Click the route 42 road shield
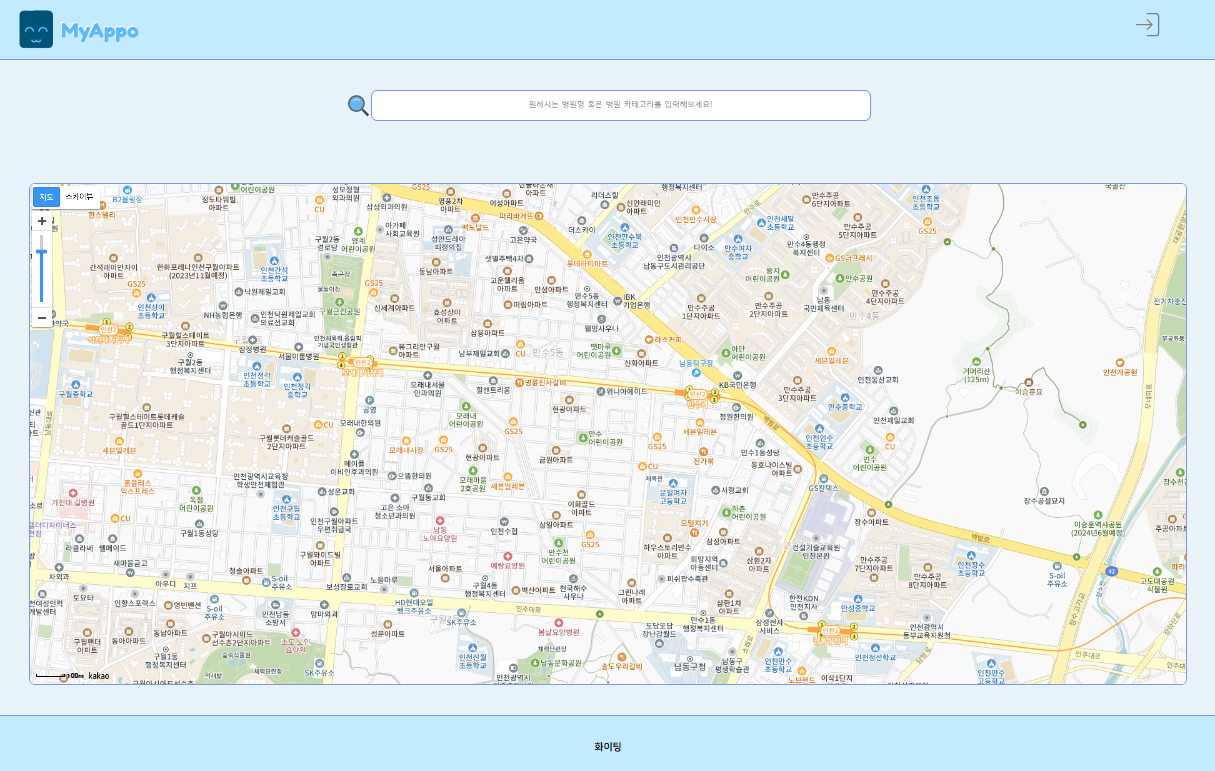This screenshot has width=1215, height=771. click(1111, 571)
